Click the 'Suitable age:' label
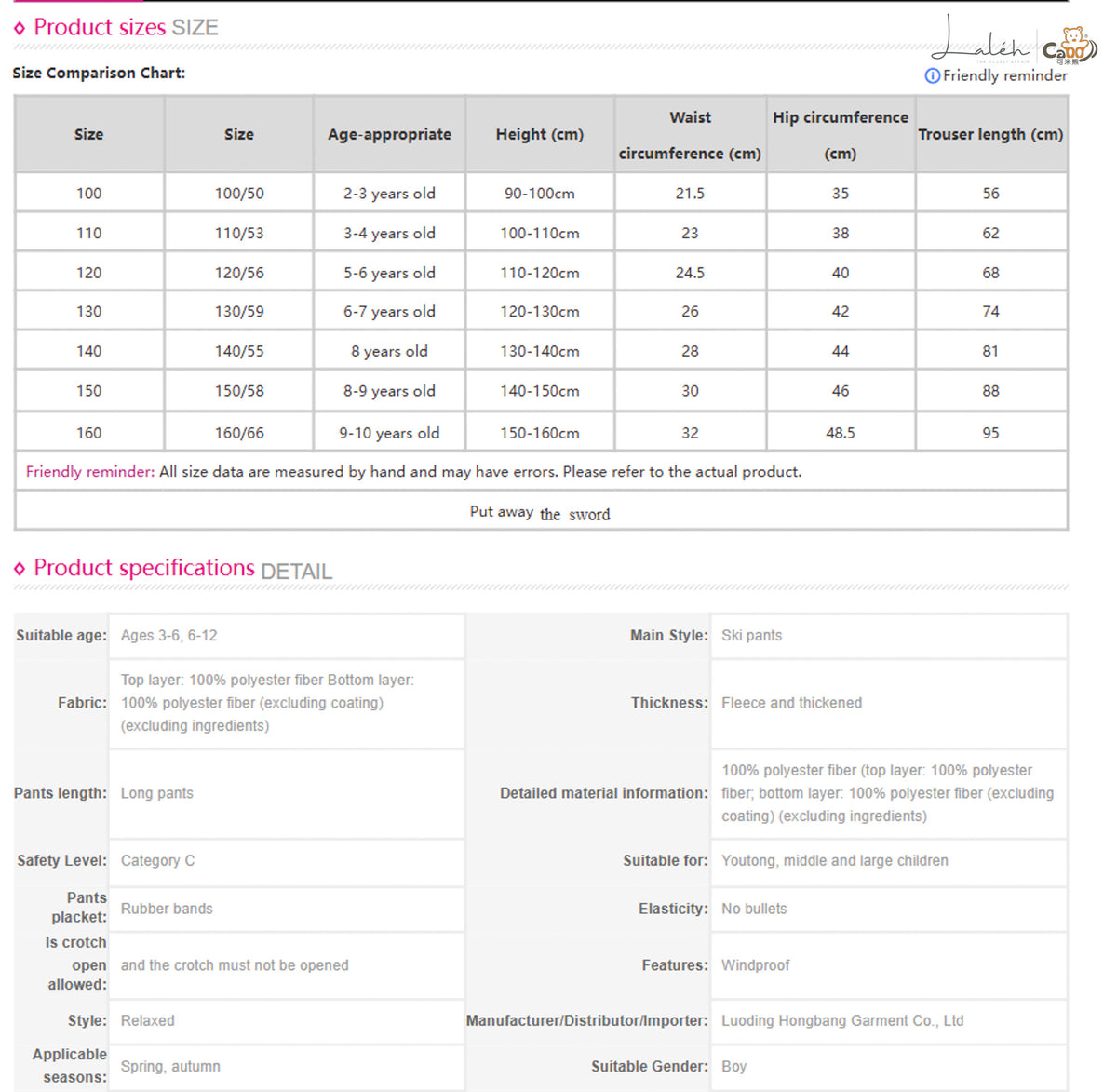Screen dimensions: 1117x1092 [x=61, y=636]
